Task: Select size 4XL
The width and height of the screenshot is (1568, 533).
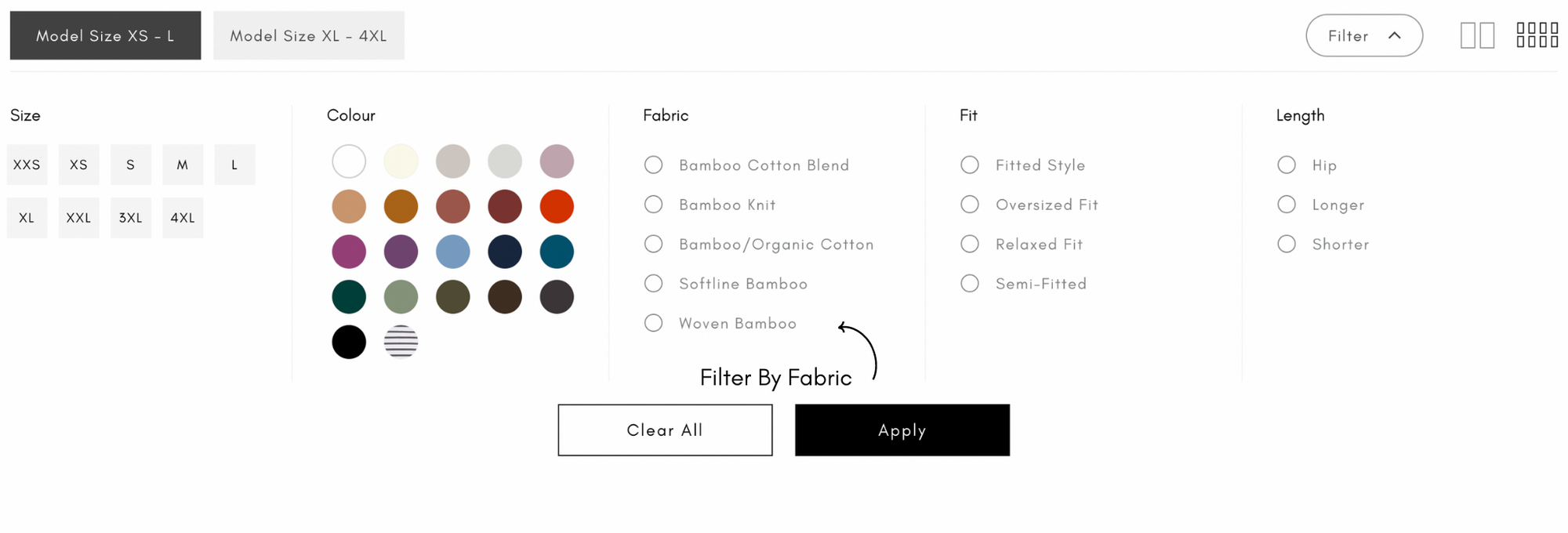Action: [x=183, y=218]
